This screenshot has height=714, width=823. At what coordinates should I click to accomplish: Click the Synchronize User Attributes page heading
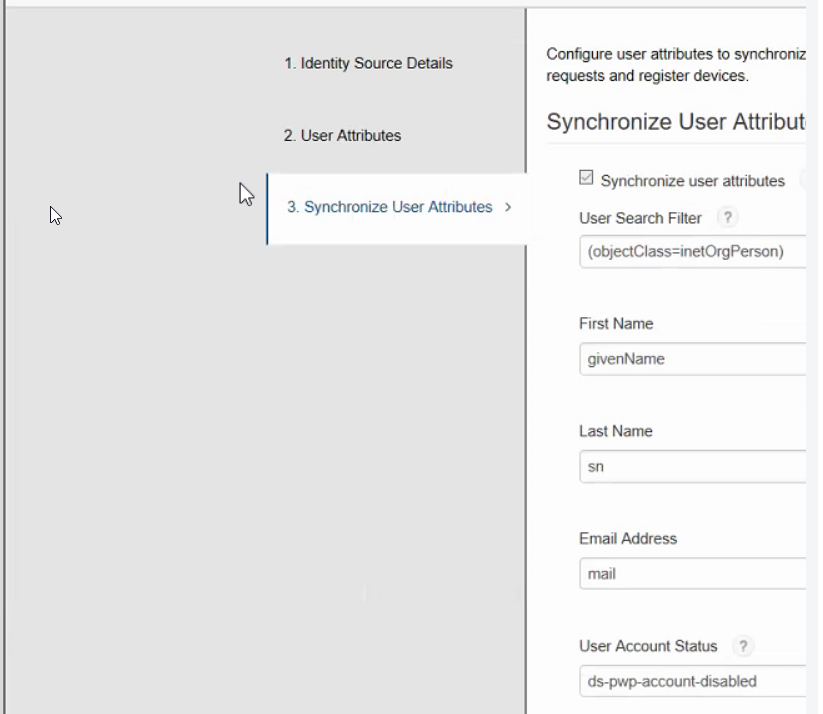(676, 122)
